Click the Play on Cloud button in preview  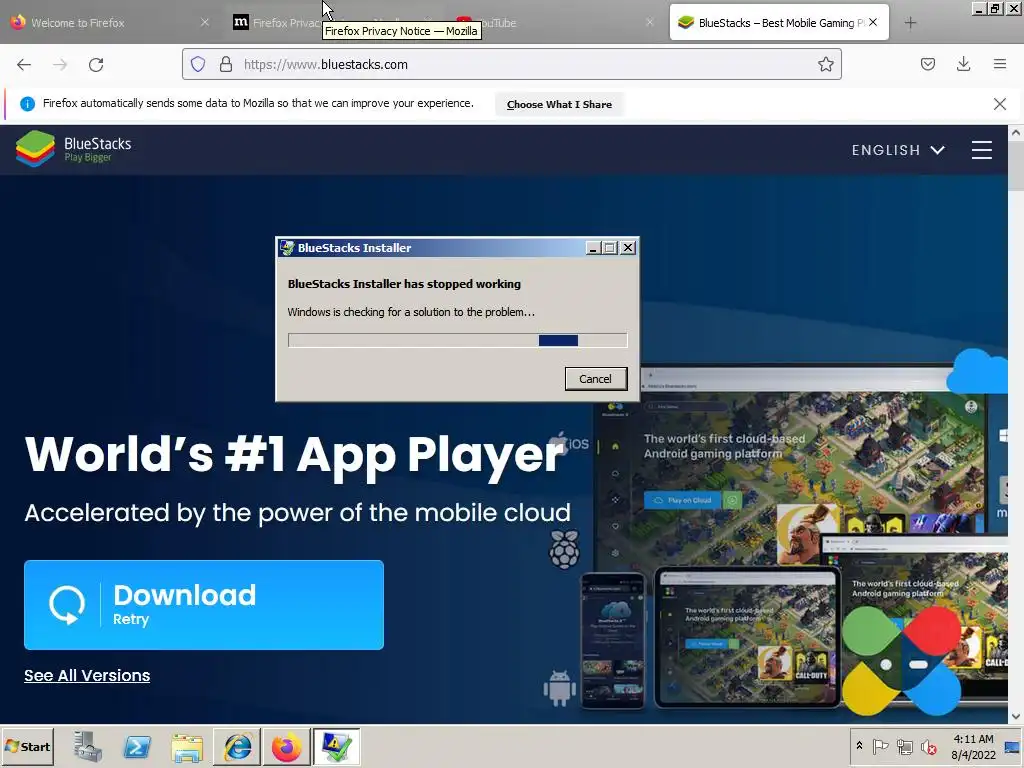tap(683, 500)
